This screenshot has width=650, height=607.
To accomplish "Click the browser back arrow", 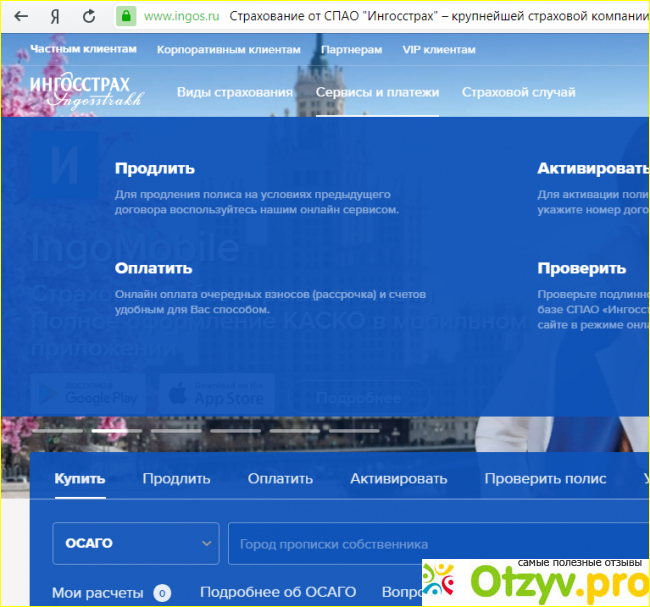I will pyautogui.click(x=20, y=16).
